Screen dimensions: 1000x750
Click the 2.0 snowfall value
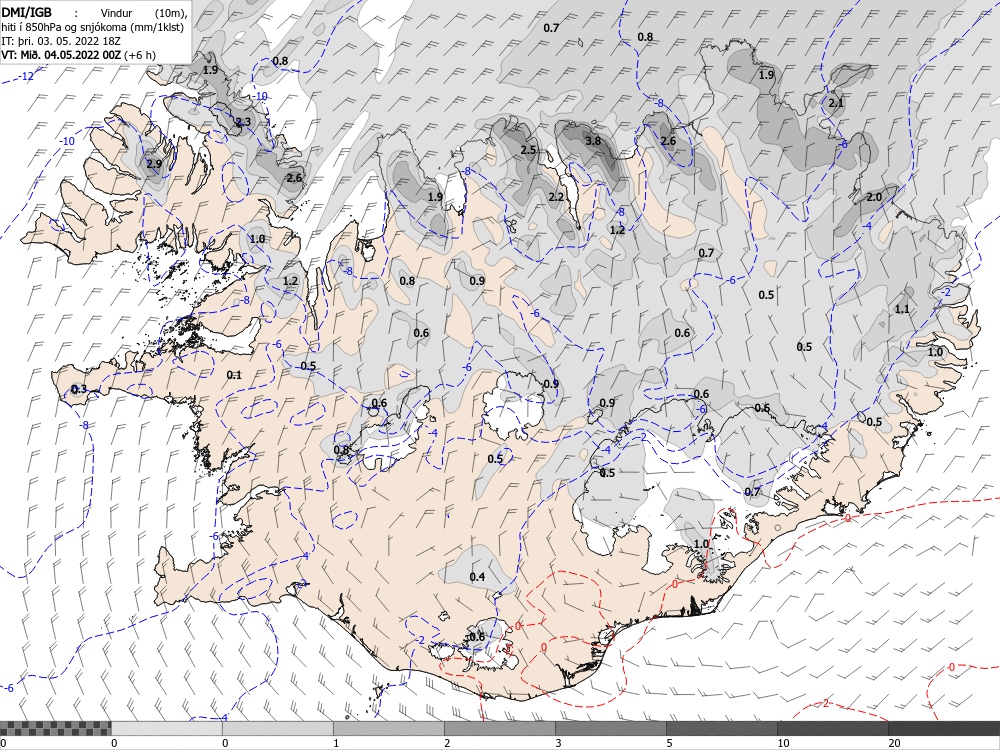point(874,197)
